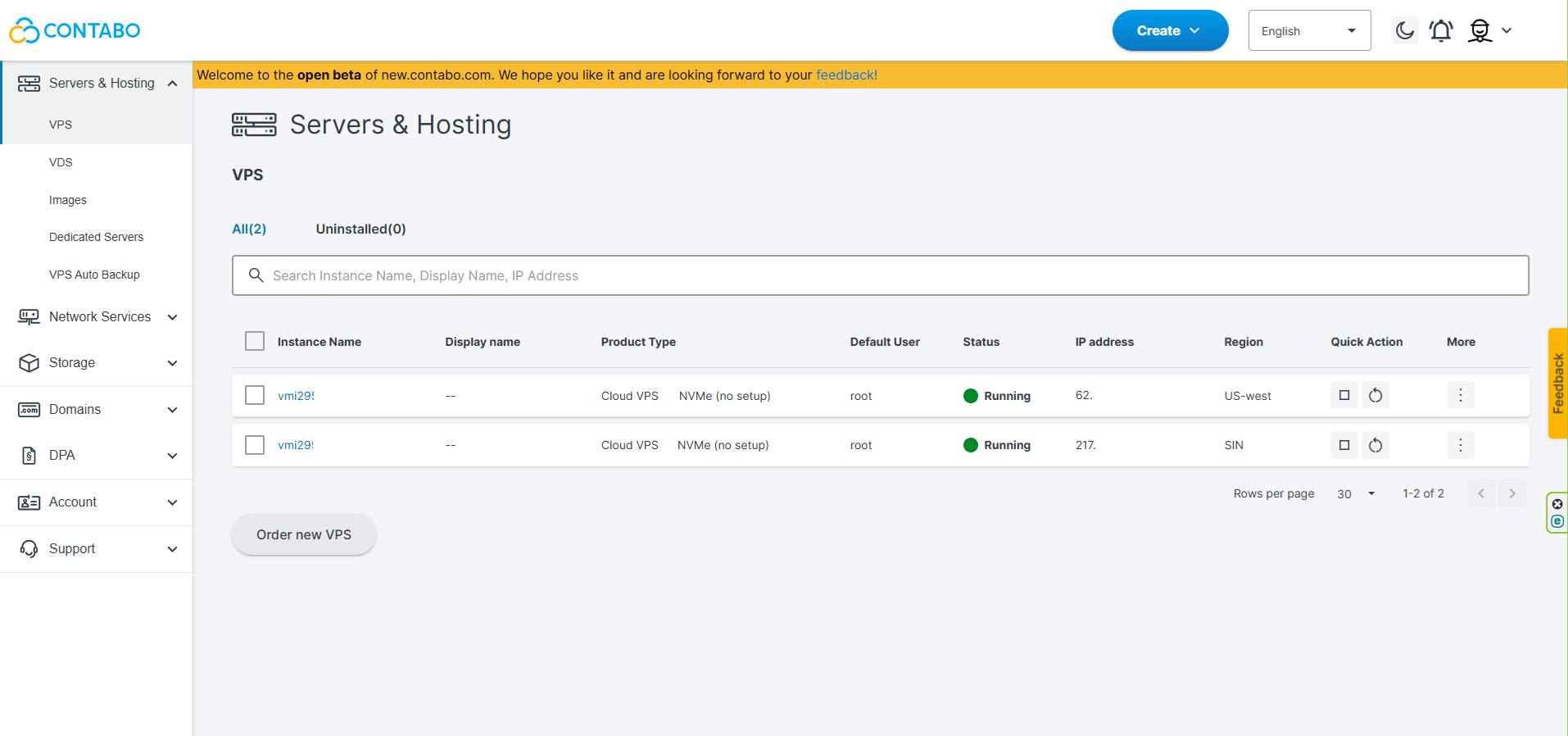
Task: Restart the US-west VPS instance
Action: (1375, 396)
